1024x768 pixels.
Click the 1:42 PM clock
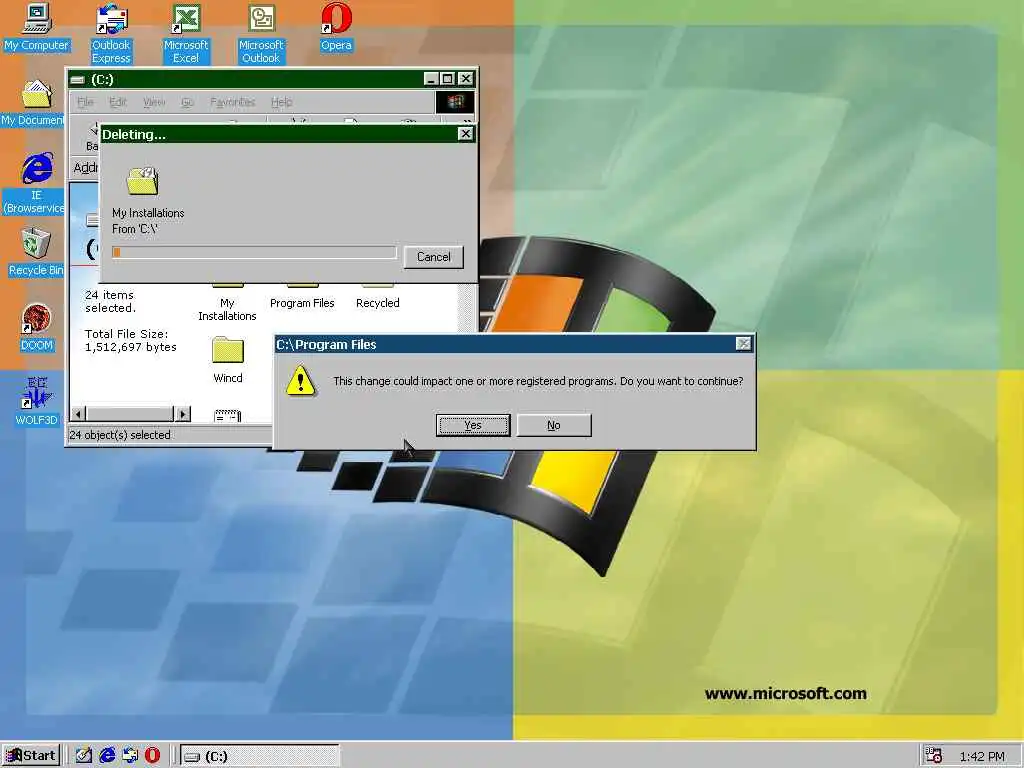point(982,756)
